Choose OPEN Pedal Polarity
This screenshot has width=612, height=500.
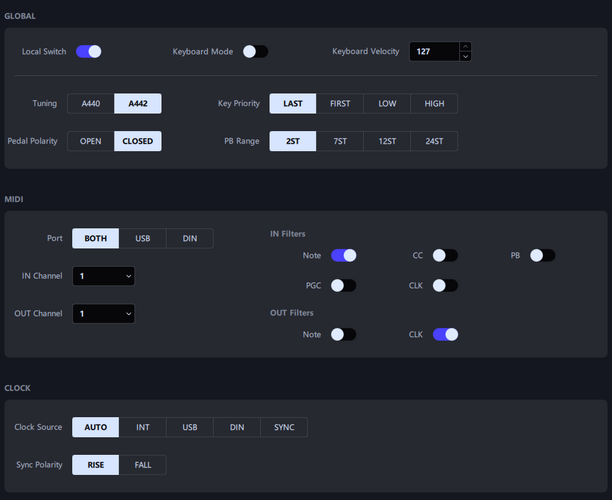point(91,141)
